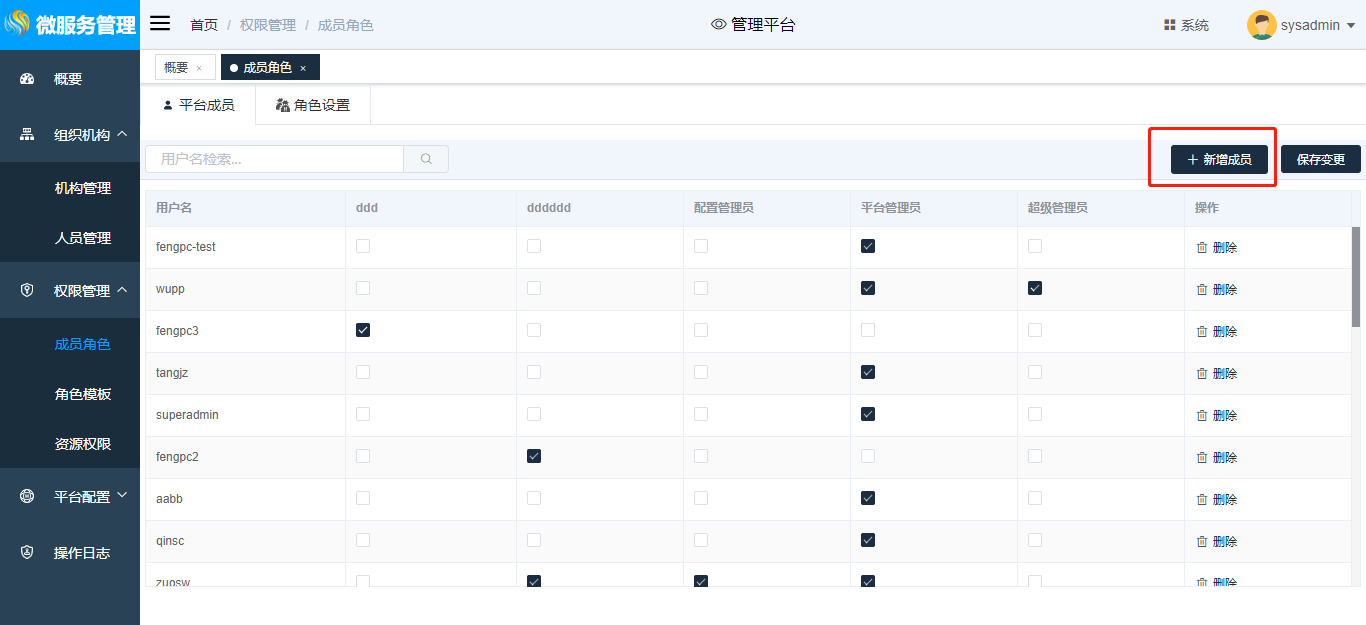Image resolution: width=1366 pixels, height=625 pixels.
Task: Close the 概要 tab with its x
Action: (x=199, y=68)
